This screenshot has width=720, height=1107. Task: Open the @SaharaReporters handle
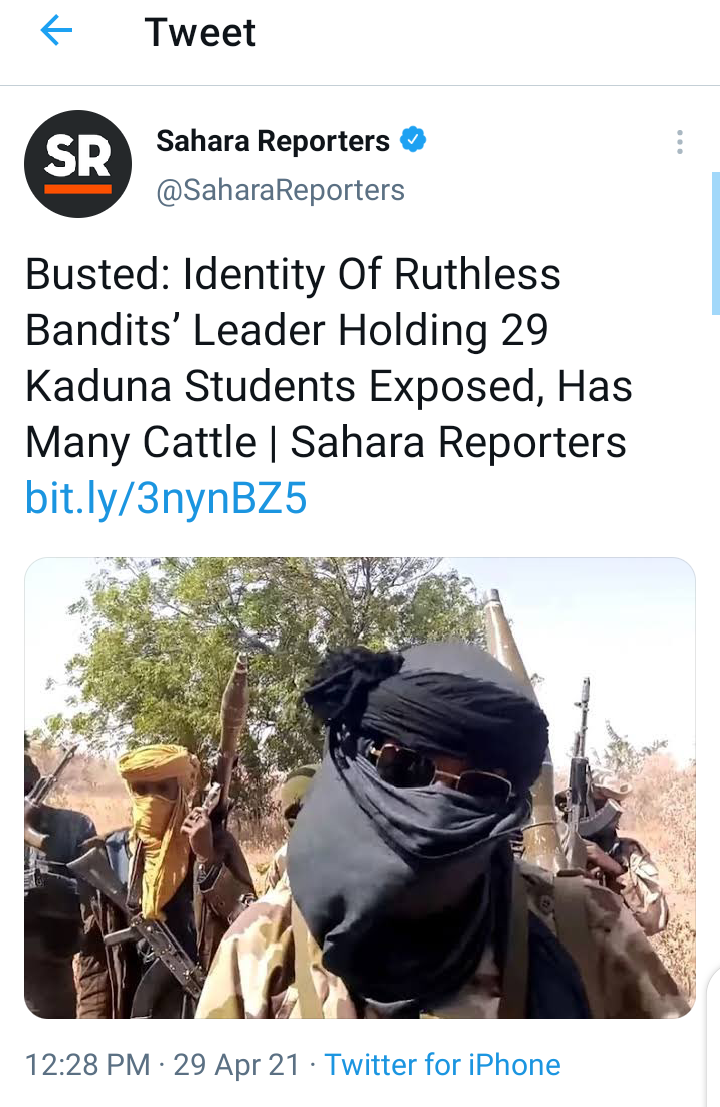click(x=280, y=190)
